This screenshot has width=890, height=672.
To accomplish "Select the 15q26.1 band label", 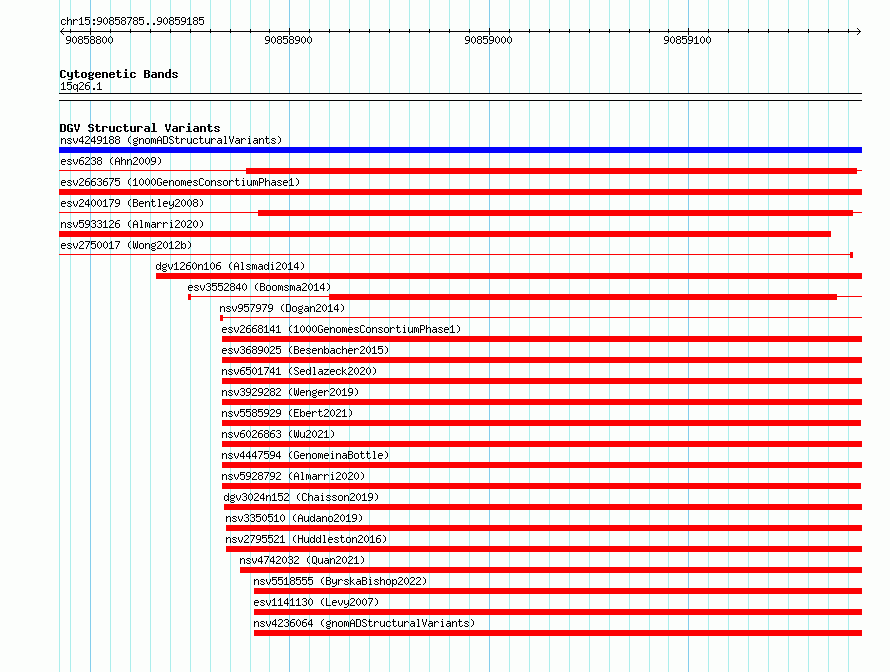I will (x=81, y=86).
